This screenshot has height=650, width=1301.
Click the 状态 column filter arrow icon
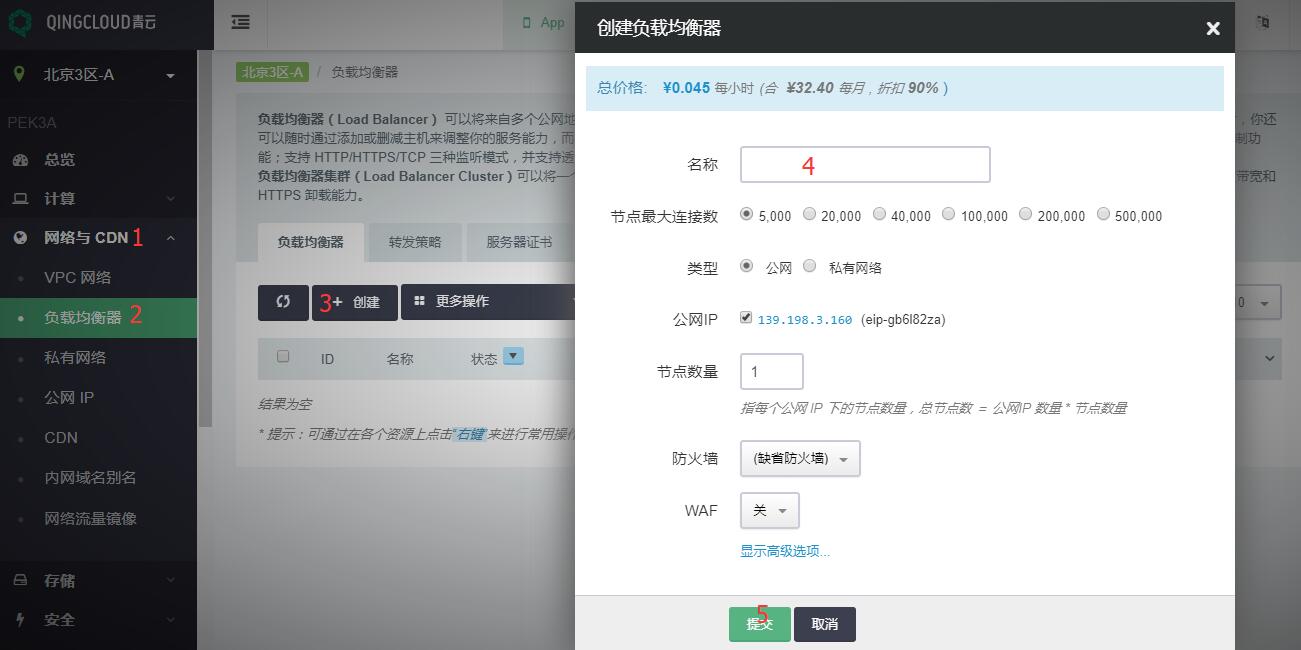pyautogui.click(x=513, y=356)
